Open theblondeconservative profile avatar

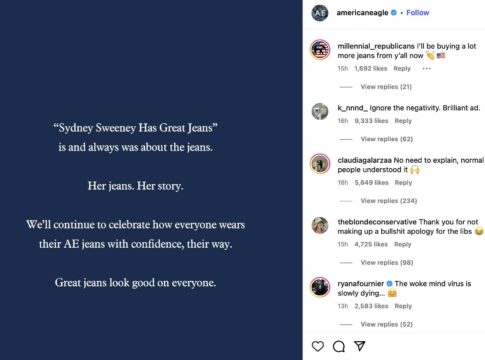pyautogui.click(x=320, y=225)
